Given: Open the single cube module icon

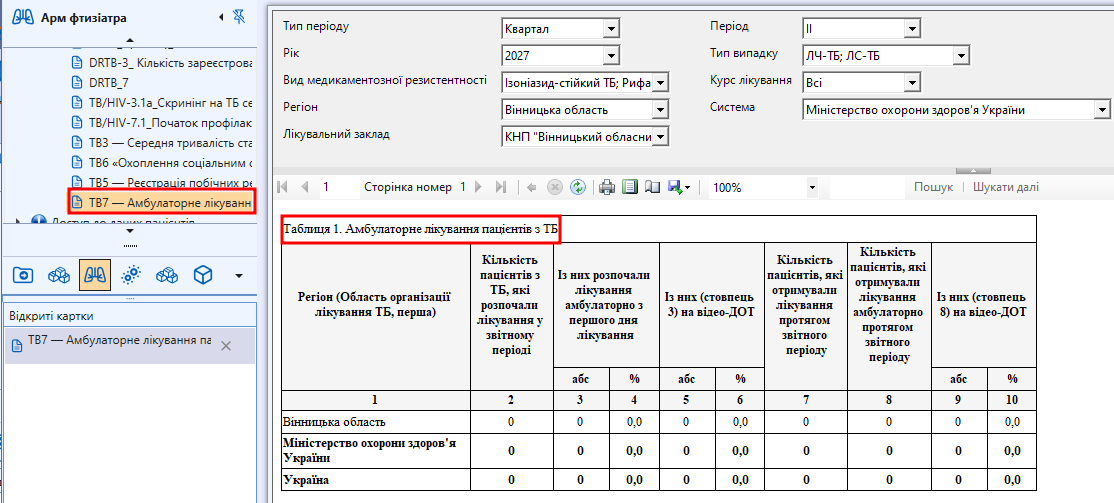Looking at the screenshot, I should click(203, 275).
